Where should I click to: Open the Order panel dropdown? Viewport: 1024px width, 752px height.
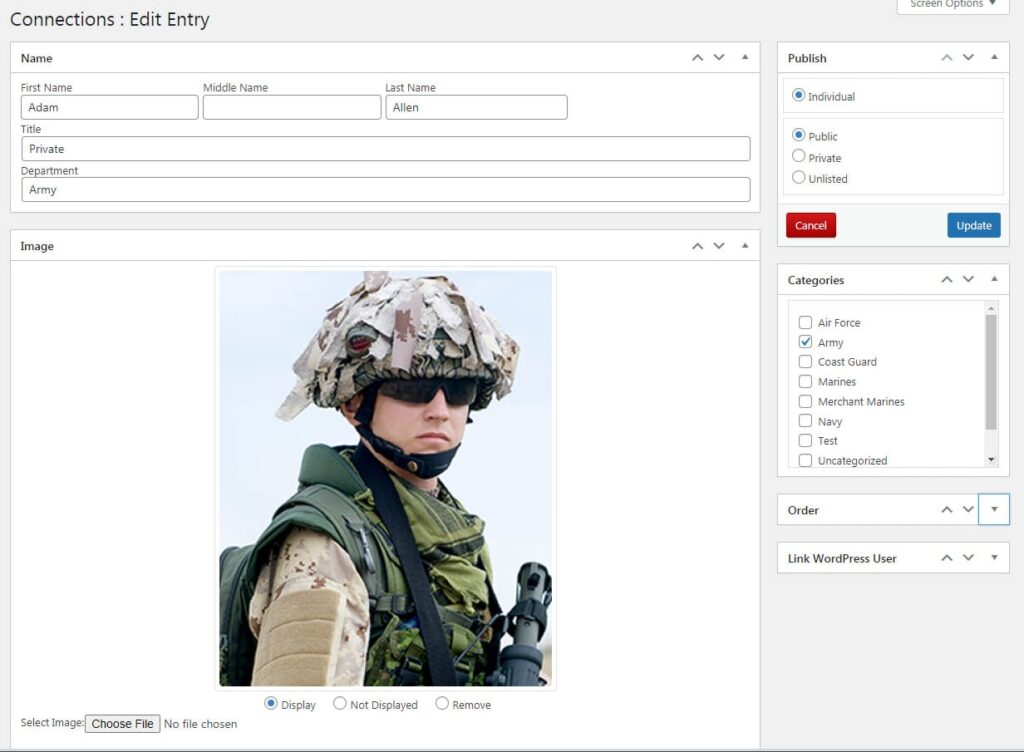coord(993,510)
